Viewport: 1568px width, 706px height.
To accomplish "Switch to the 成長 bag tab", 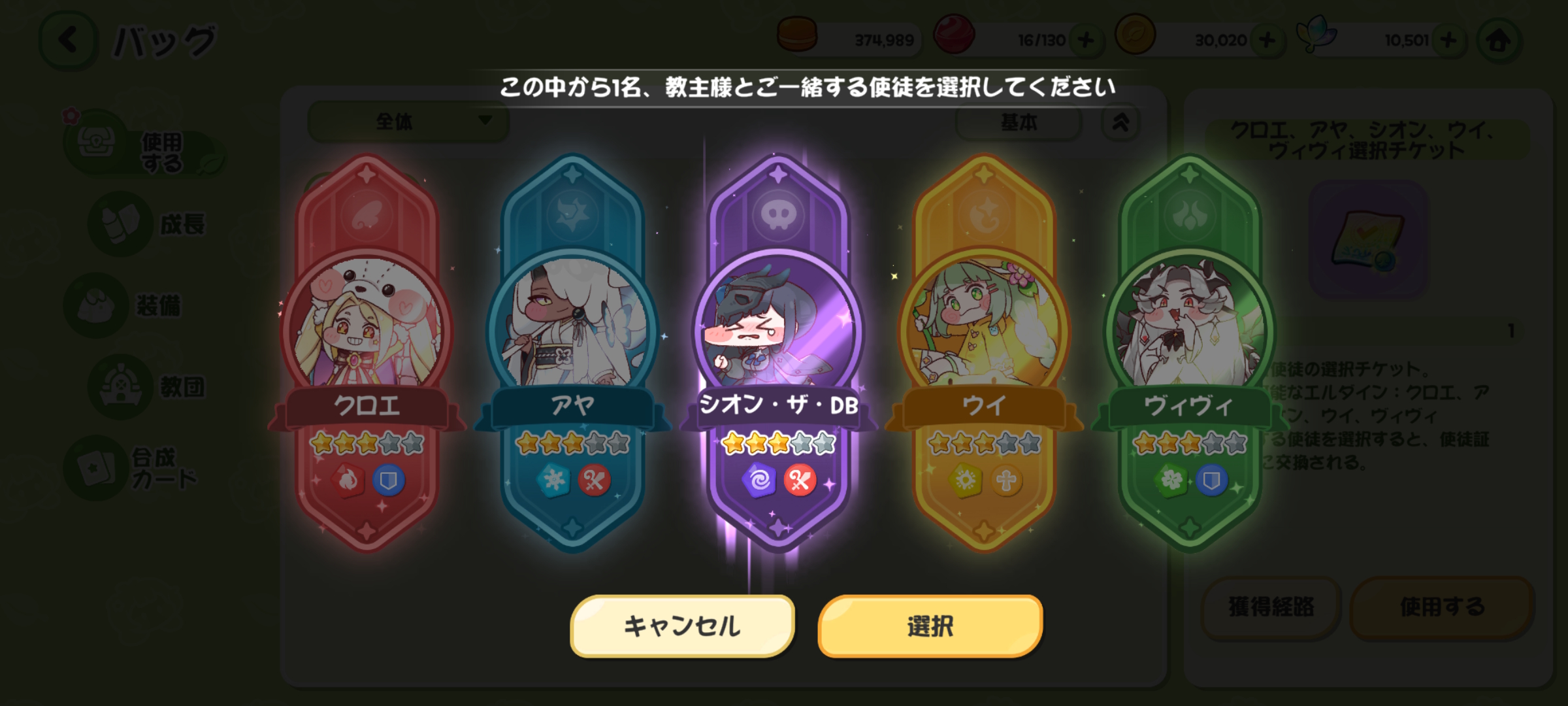I will [x=149, y=224].
